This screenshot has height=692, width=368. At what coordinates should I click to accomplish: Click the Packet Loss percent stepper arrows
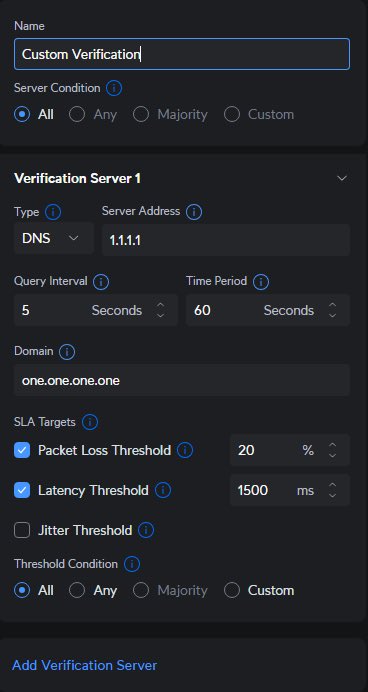click(x=333, y=450)
